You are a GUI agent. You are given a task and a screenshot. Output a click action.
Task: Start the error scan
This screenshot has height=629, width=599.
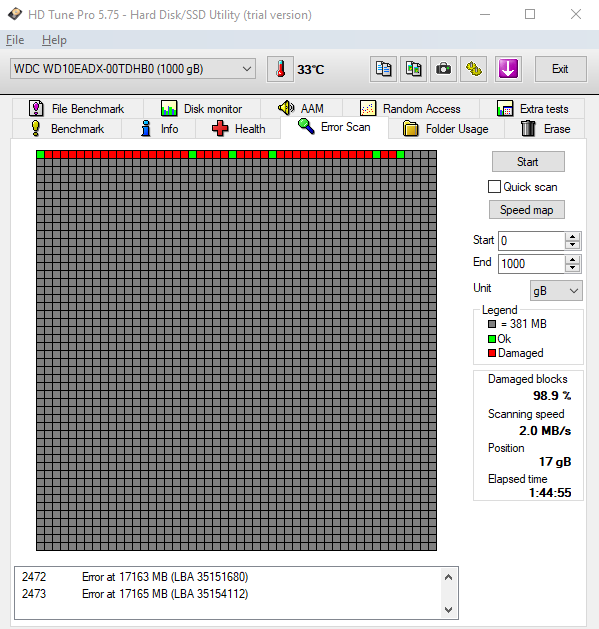pyautogui.click(x=528, y=162)
